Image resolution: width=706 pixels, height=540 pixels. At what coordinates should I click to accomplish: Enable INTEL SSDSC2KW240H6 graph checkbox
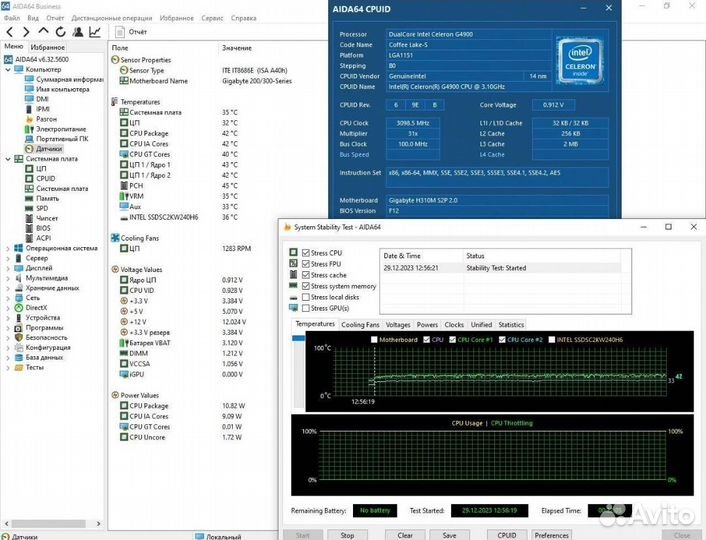(552, 340)
